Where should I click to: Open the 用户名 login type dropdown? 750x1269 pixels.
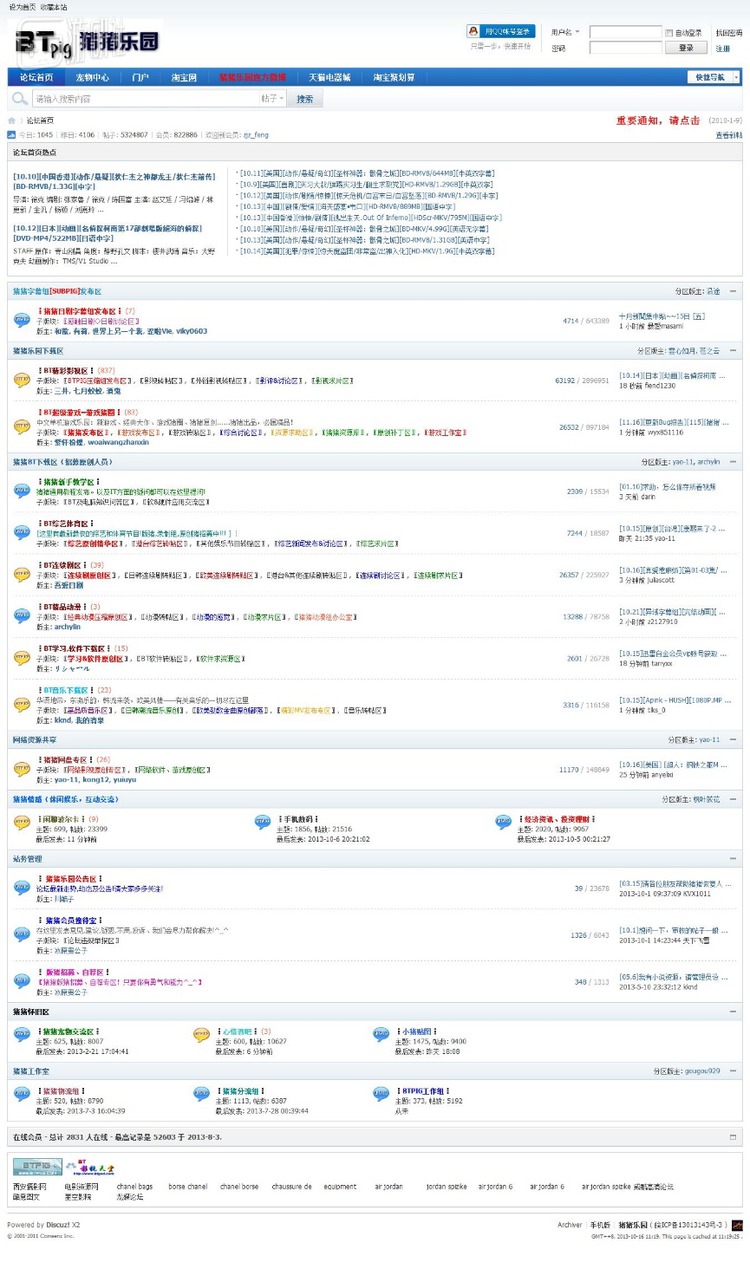tap(566, 32)
